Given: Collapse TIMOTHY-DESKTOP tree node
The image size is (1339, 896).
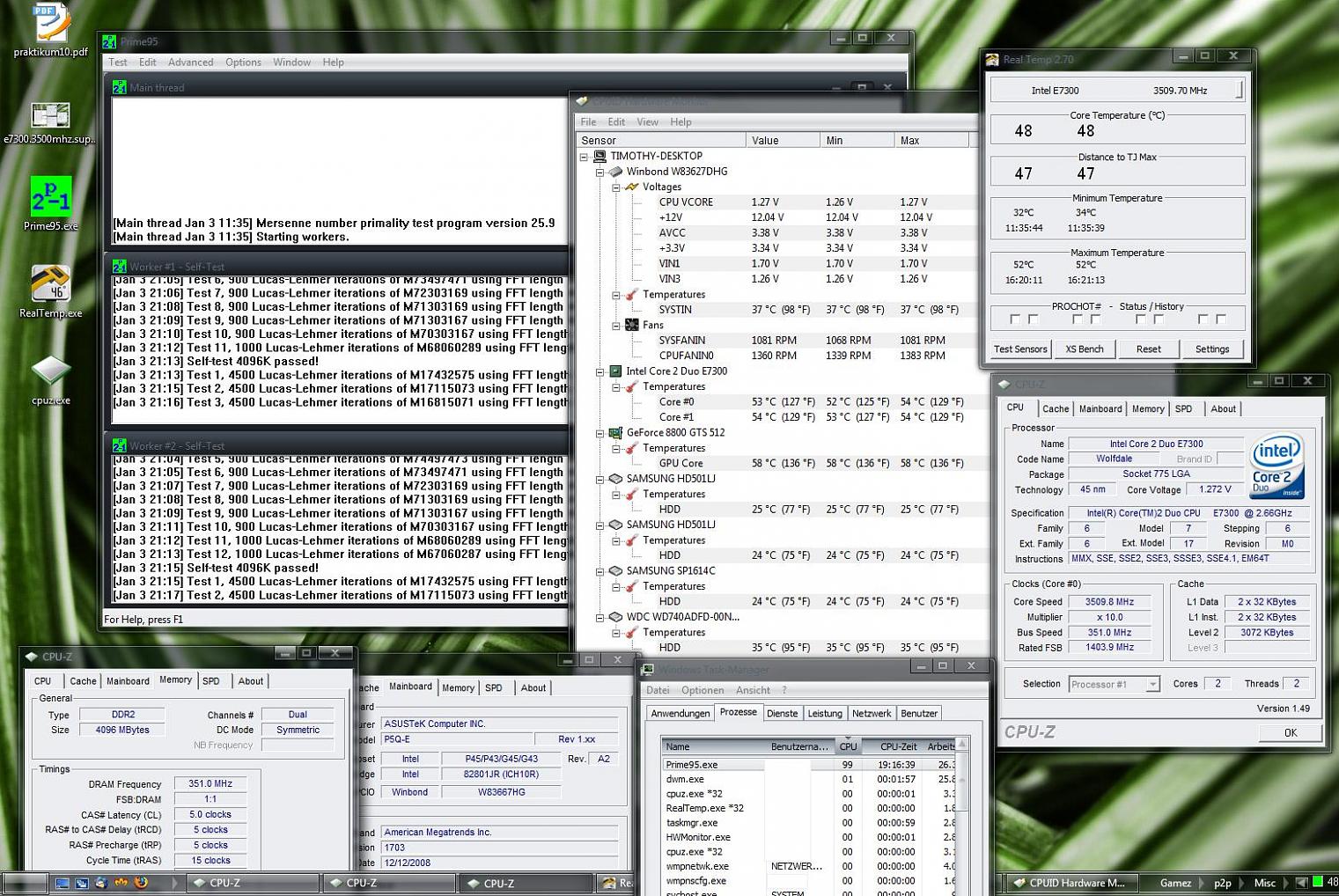Looking at the screenshot, I should (x=584, y=157).
